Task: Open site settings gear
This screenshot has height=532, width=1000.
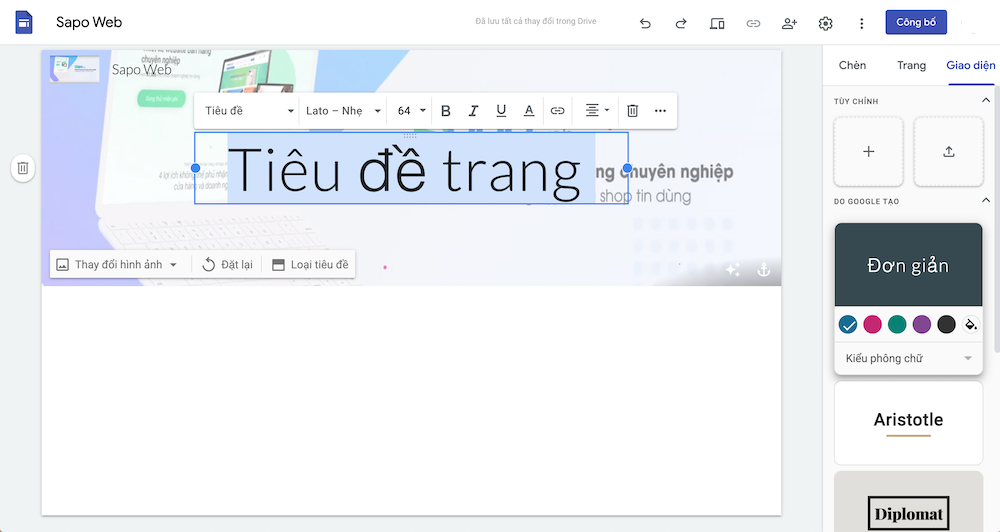Action: point(825,24)
